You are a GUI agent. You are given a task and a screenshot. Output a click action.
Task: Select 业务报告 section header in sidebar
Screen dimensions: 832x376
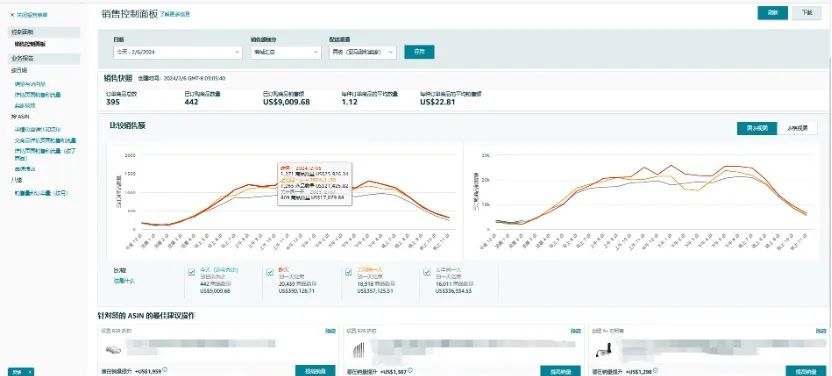click(44, 58)
